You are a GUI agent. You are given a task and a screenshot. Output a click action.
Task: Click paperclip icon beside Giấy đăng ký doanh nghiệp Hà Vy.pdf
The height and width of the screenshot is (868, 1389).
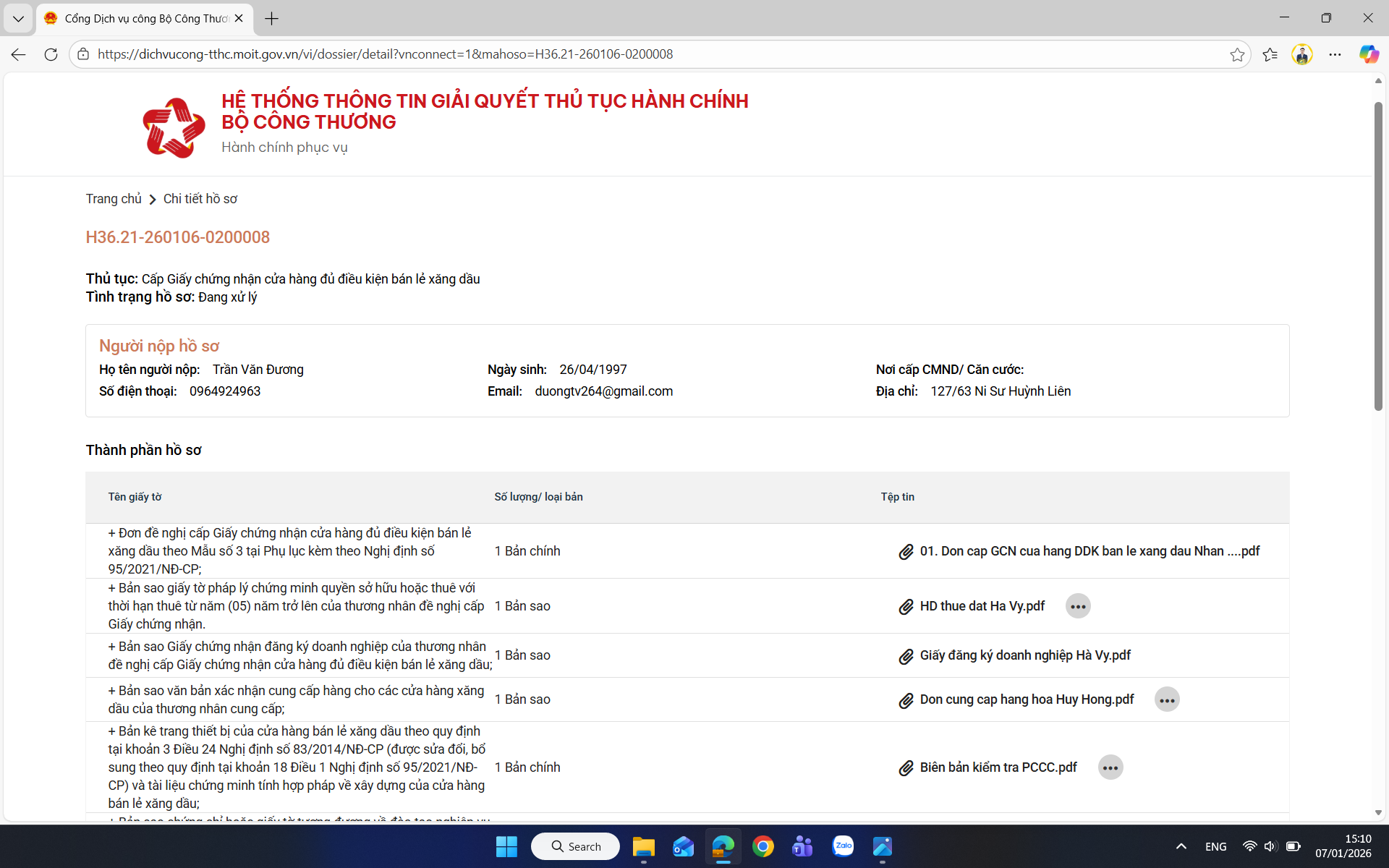(906, 656)
